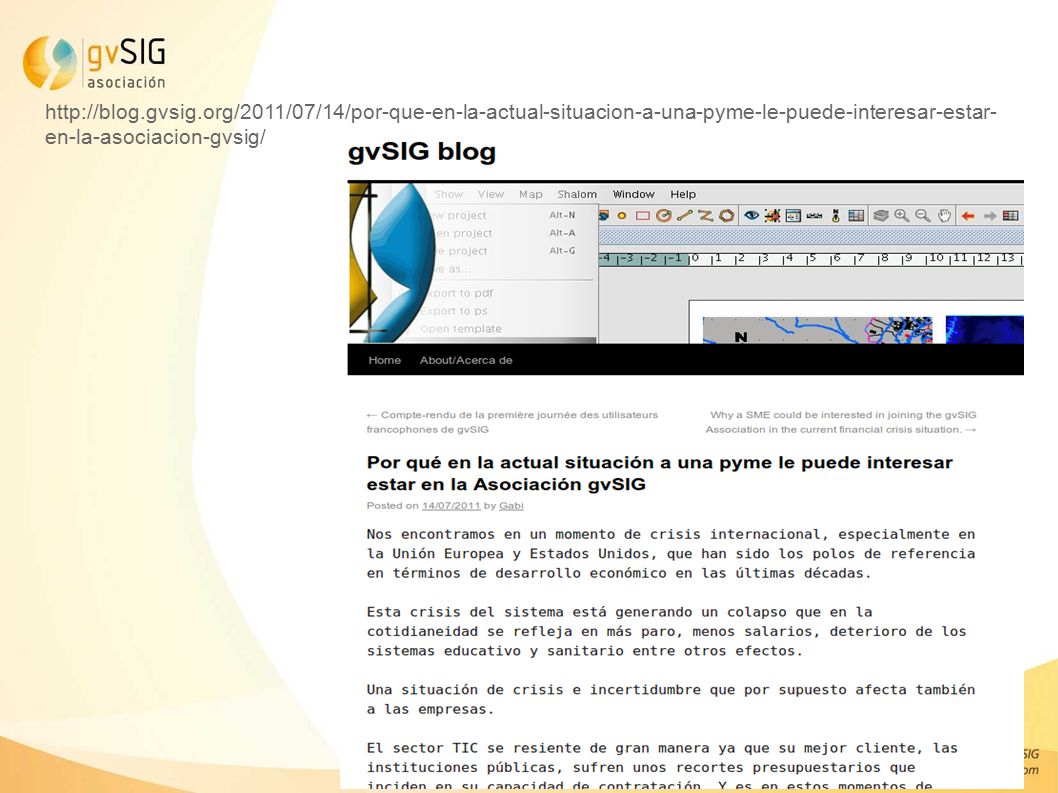This screenshot has height=793, width=1058.
Task: Choose Open template menu entry
Action: [461, 329]
